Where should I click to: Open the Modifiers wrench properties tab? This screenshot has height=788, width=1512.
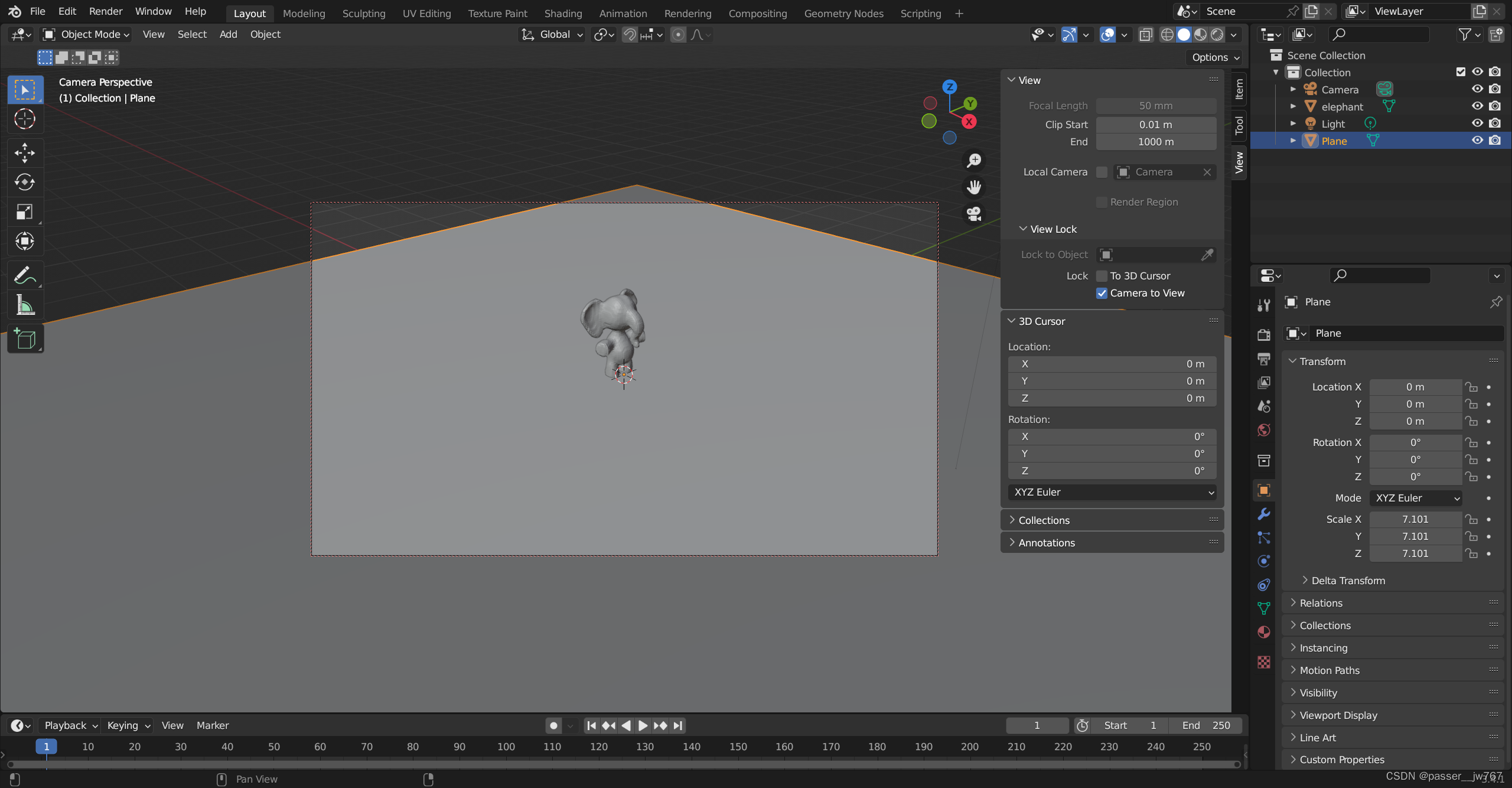coord(1264,514)
